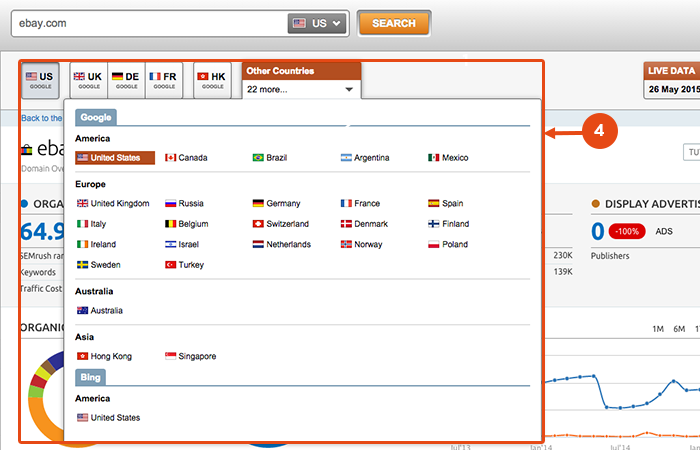The height and width of the screenshot is (450, 700).
Task: Select the HK Google tab
Action: pyautogui.click(x=212, y=80)
